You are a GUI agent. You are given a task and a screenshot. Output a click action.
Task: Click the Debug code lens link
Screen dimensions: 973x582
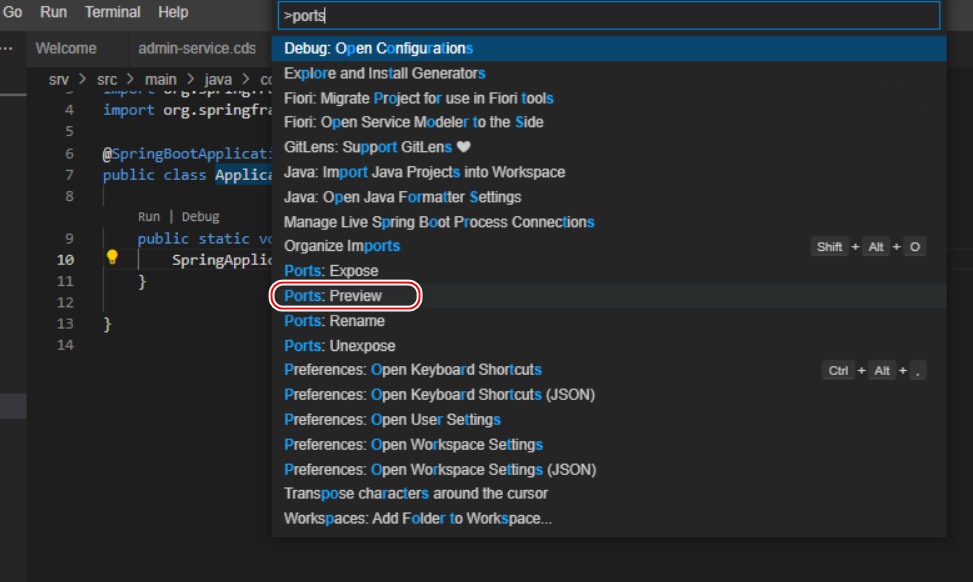[x=200, y=217]
